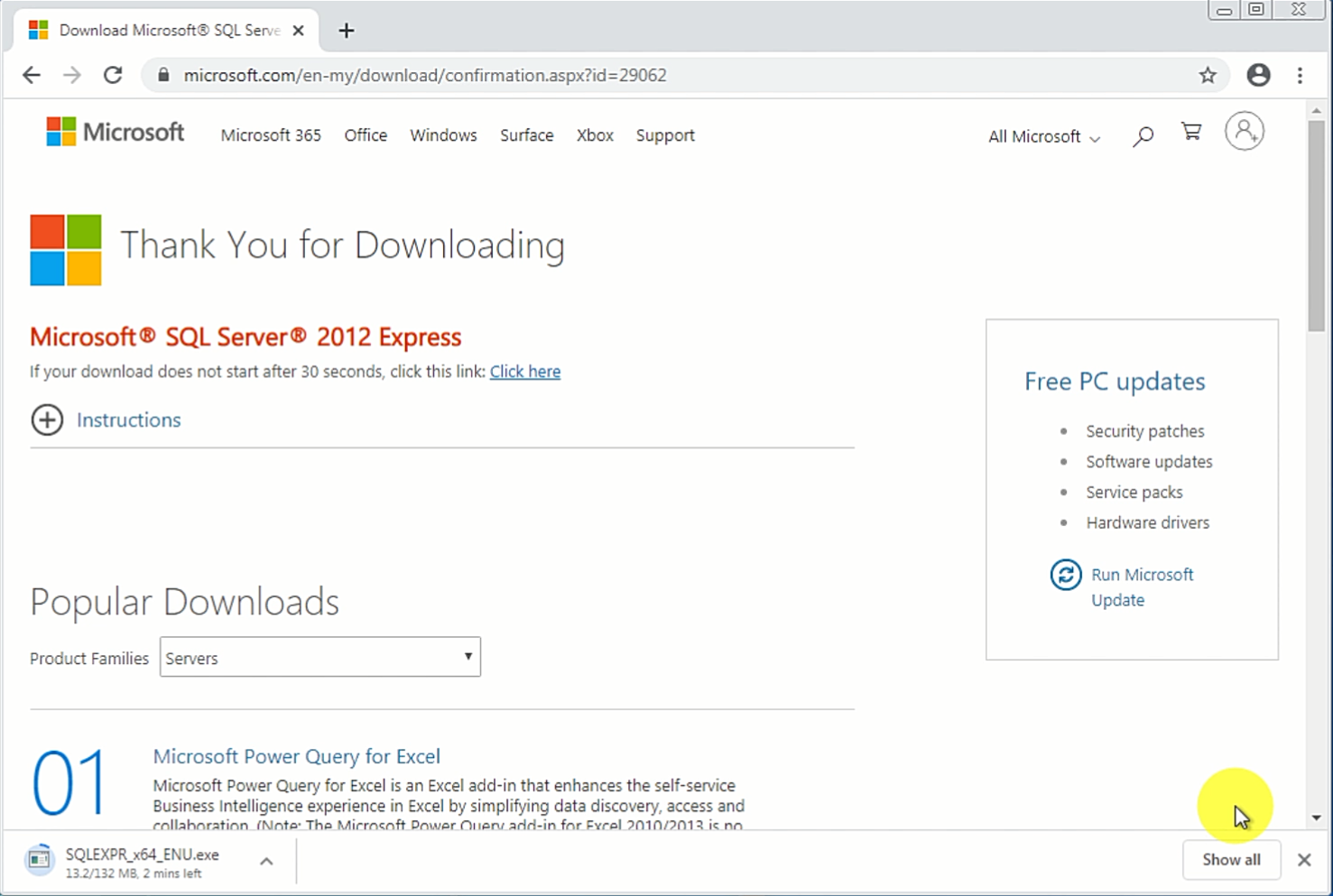Open a new tab with the plus button

[x=347, y=31]
